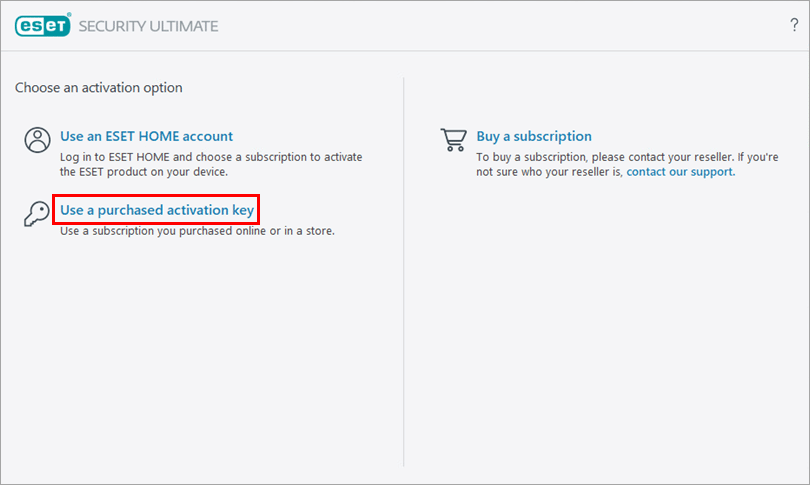Select Use an ESET HOME account

[146, 136]
